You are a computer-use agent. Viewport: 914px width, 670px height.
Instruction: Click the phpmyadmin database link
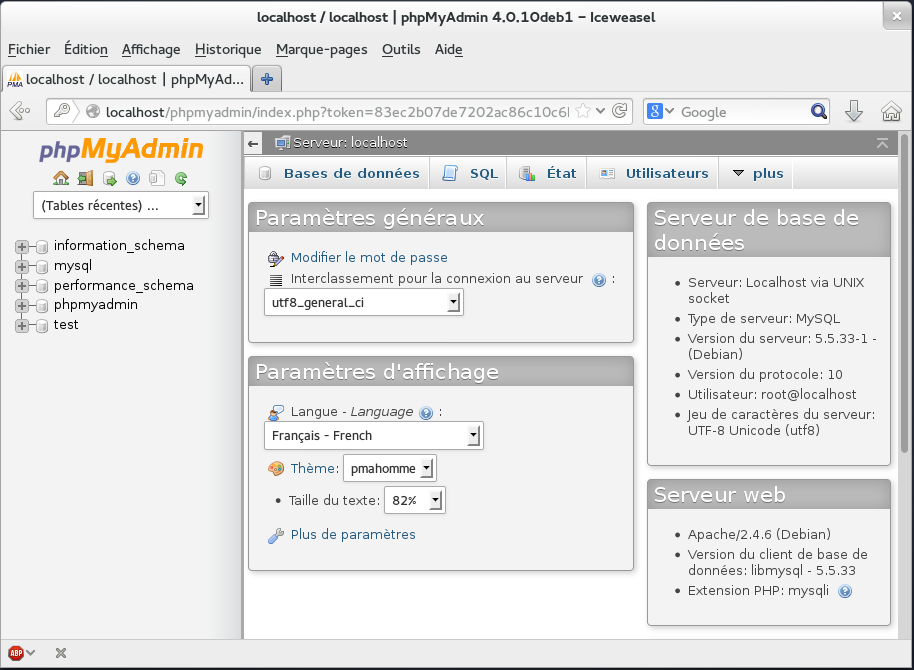(x=96, y=304)
